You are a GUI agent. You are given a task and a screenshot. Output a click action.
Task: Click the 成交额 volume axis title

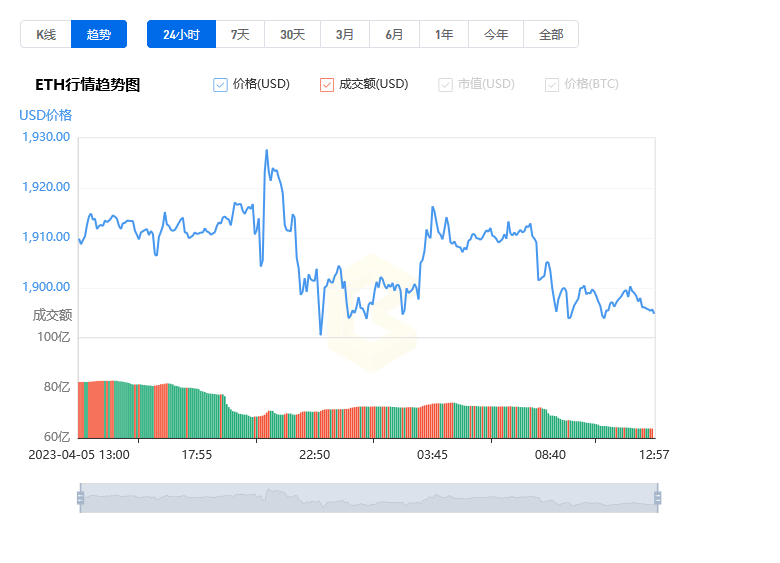pos(52,315)
